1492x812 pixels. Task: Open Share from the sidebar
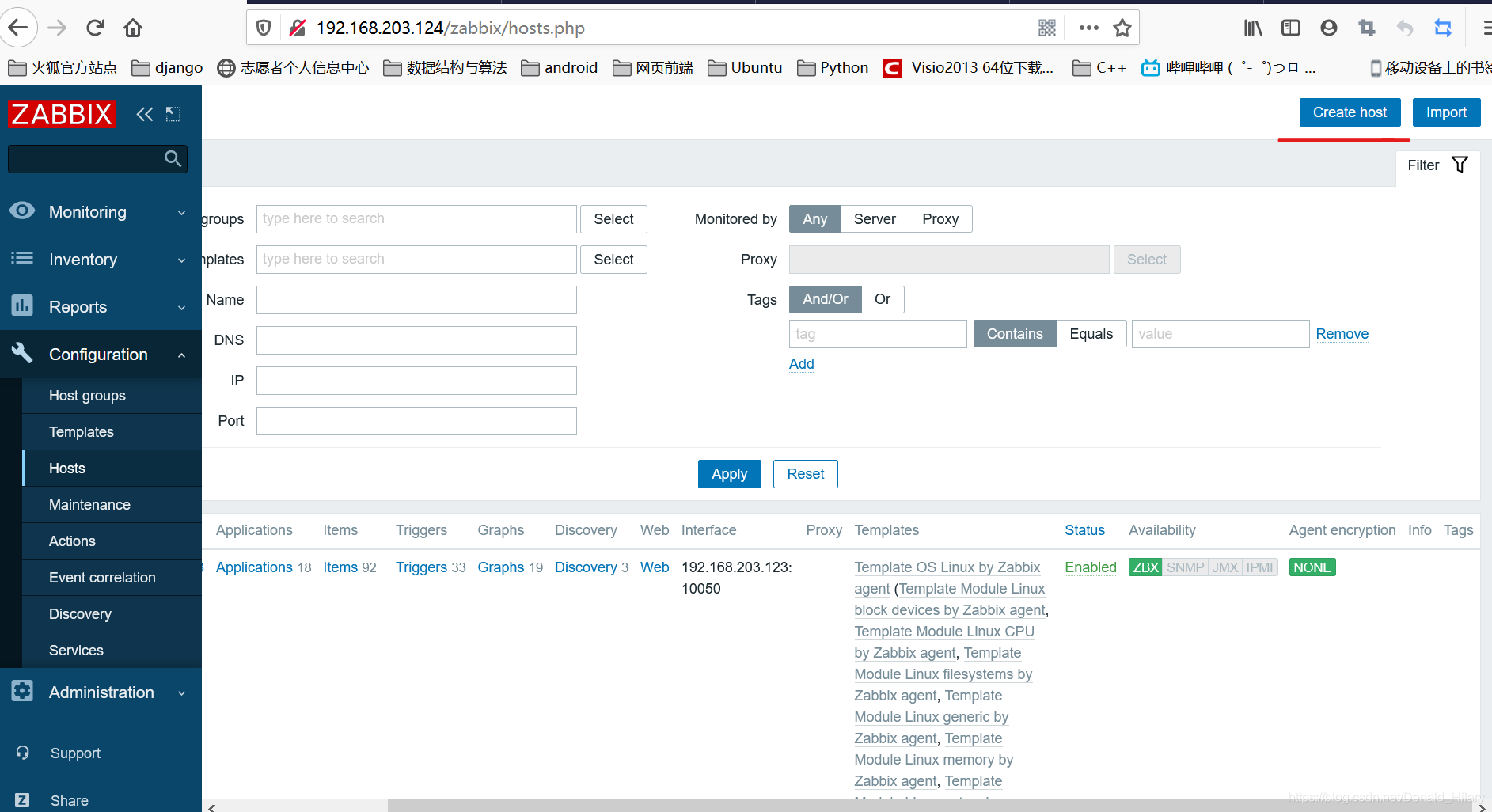coord(69,800)
